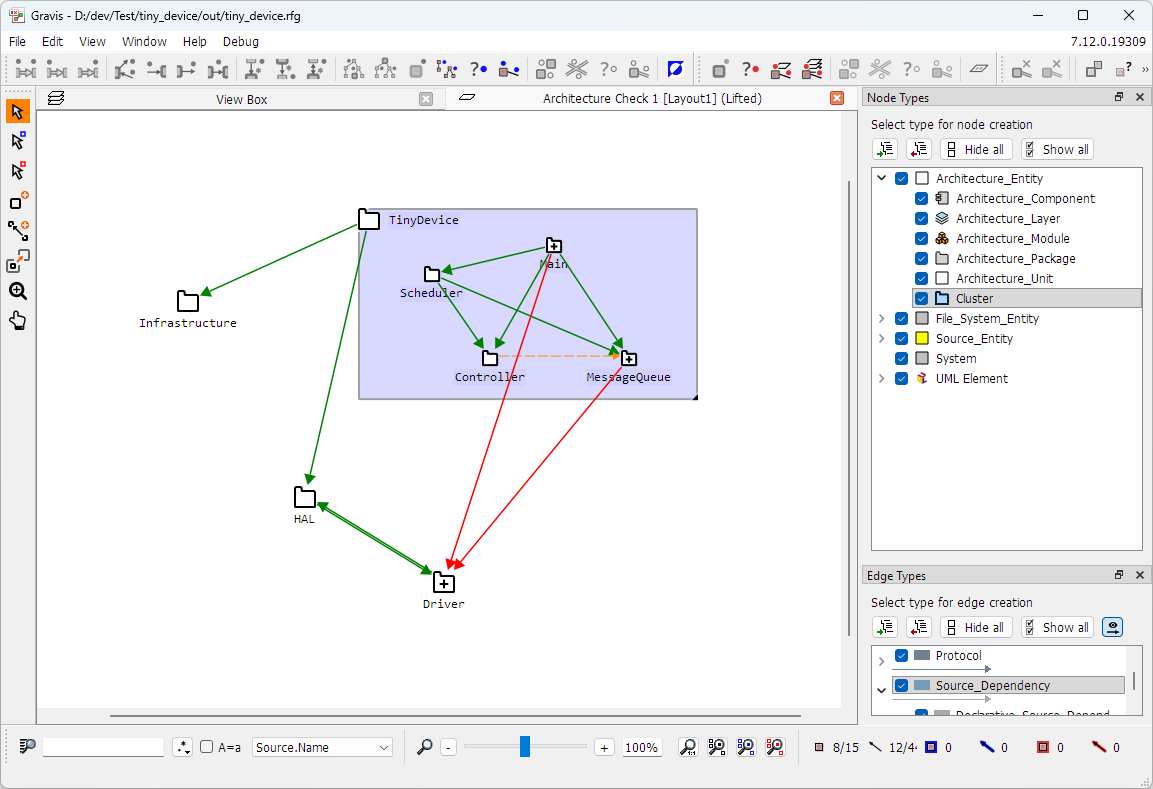
Task: Toggle the Architecture_Module checkbox
Action: pyautogui.click(x=921, y=238)
